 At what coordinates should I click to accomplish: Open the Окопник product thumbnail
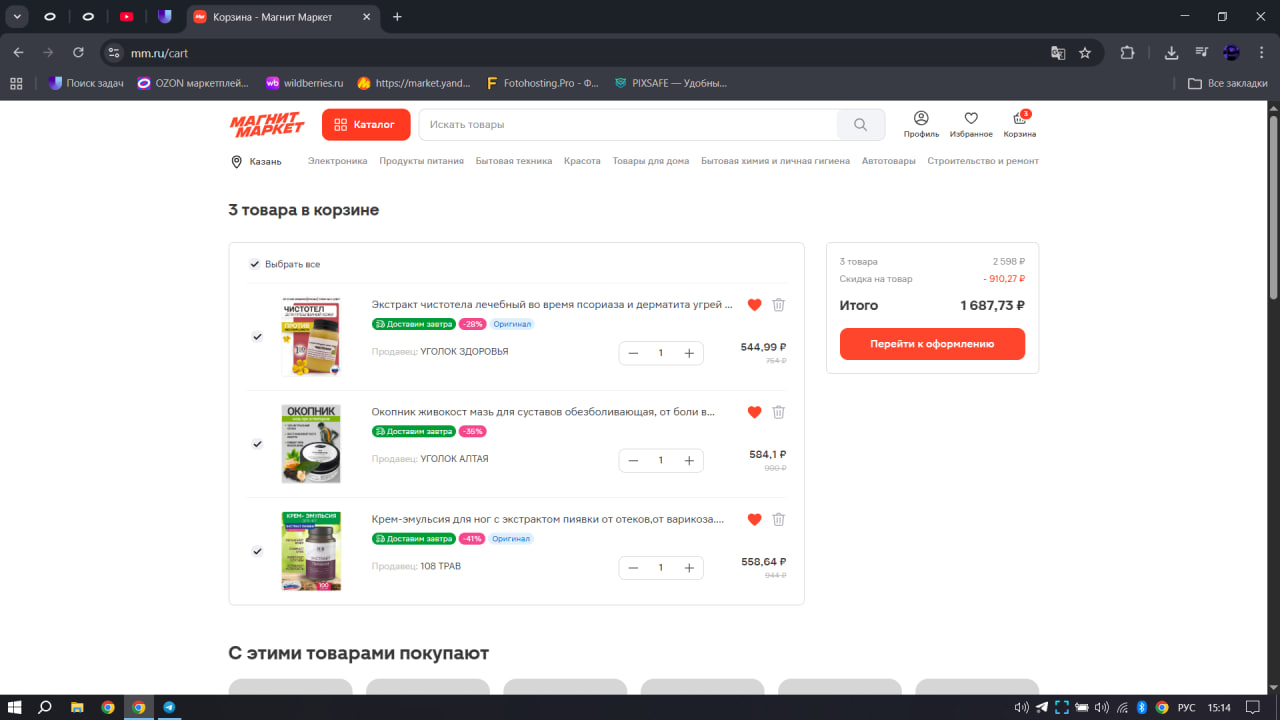coord(311,444)
